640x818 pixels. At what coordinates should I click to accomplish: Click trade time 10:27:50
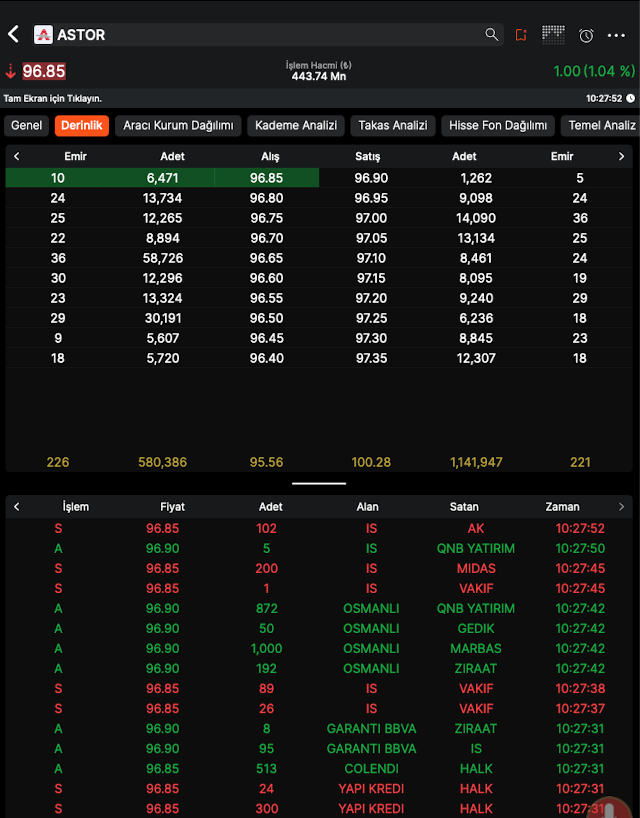580,548
